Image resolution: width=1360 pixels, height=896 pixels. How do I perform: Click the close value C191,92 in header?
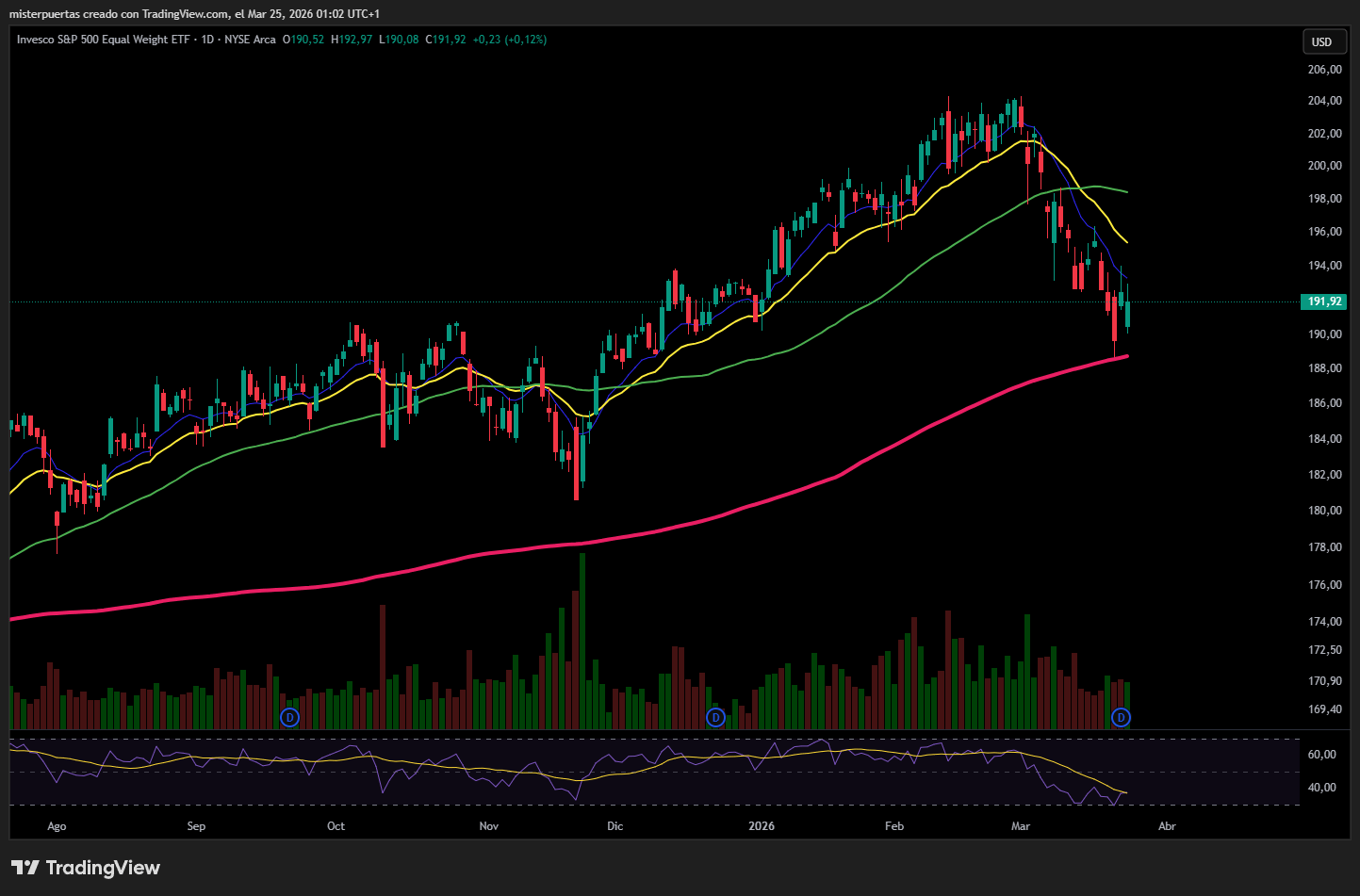(x=446, y=40)
